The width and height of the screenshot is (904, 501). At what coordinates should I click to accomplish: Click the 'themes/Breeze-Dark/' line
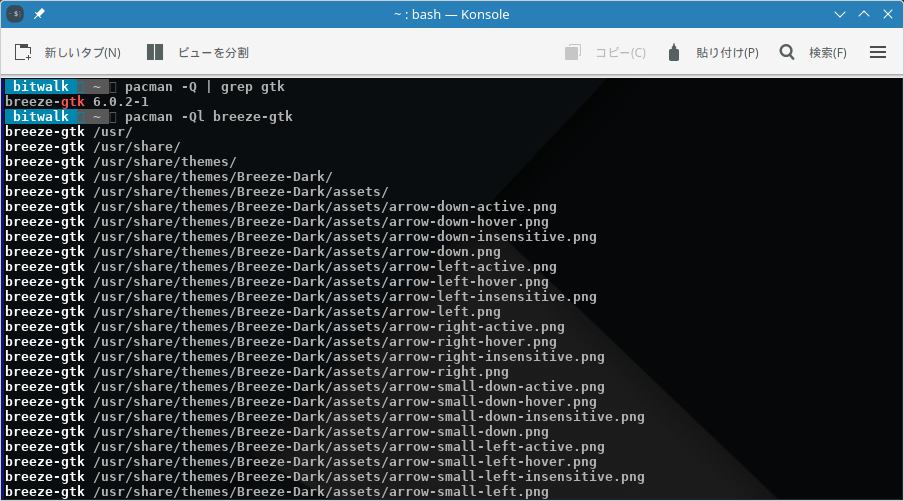[x=168, y=176]
